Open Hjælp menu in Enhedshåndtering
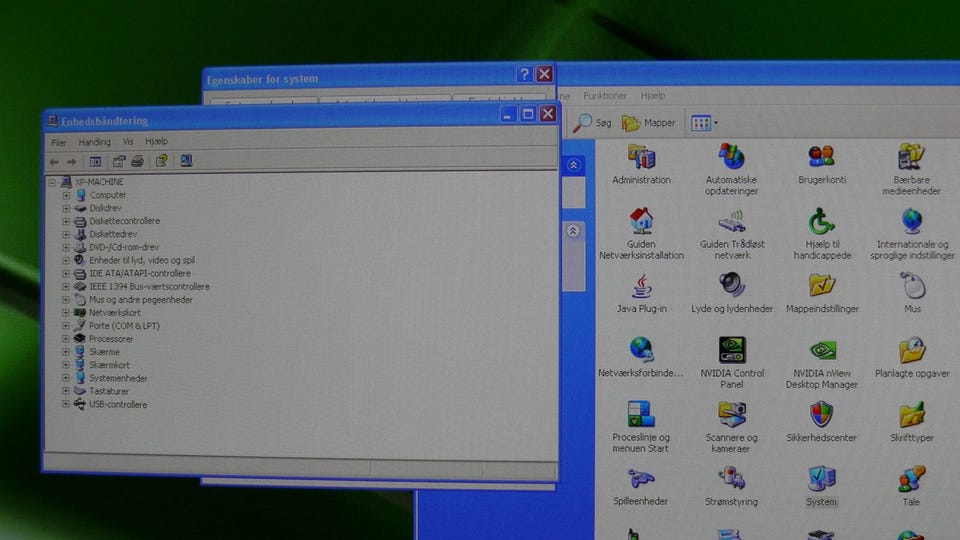This screenshot has height=540, width=960. click(156, 141)
